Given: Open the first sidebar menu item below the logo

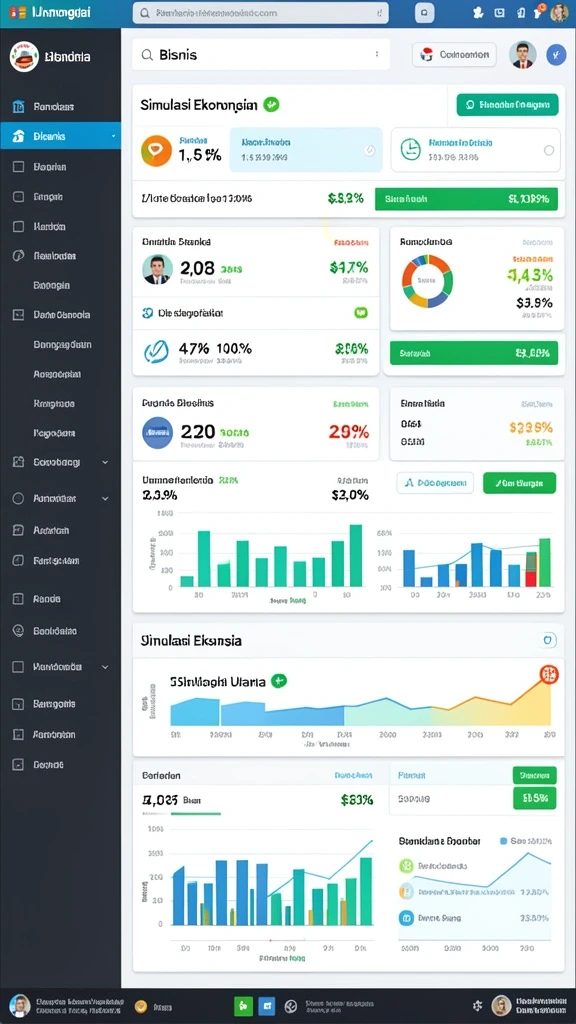Looking at the screenshot, I should tap(60, 106).
